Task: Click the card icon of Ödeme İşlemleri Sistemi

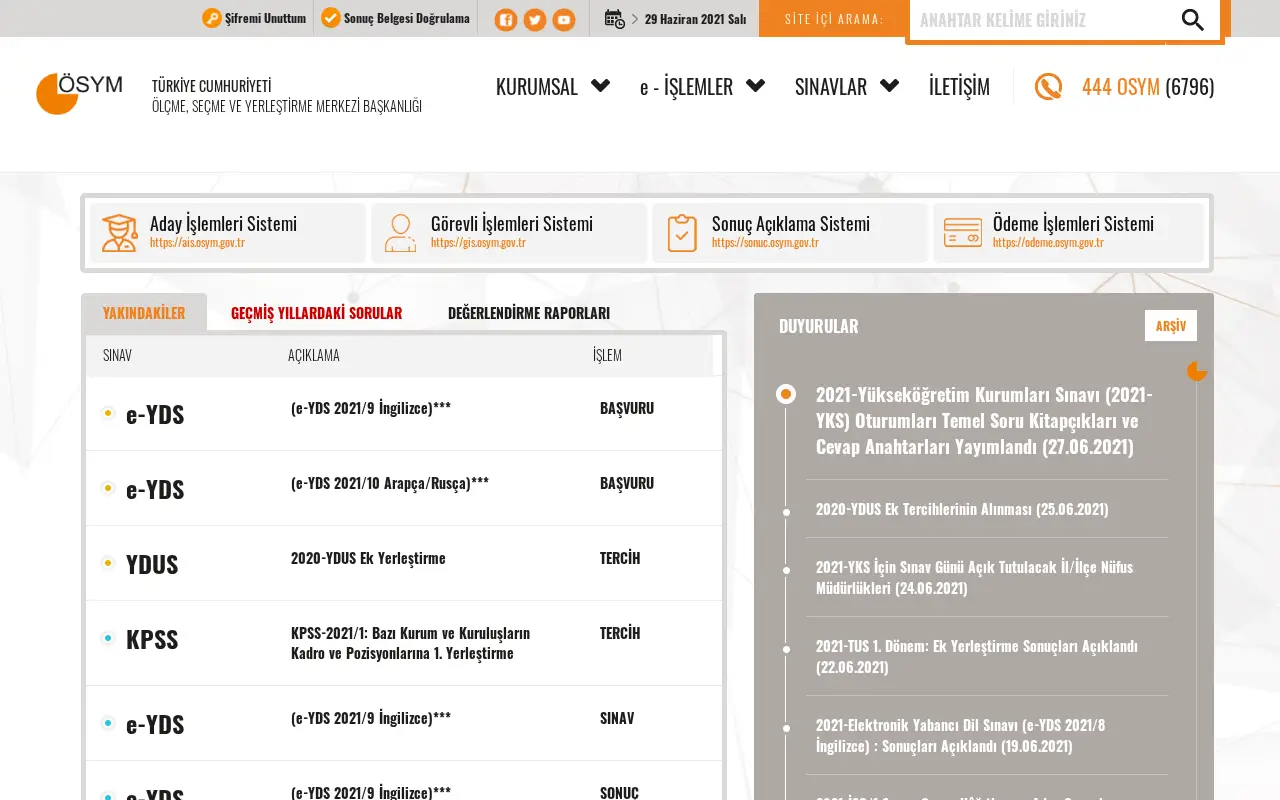Action: pos(963,233)
